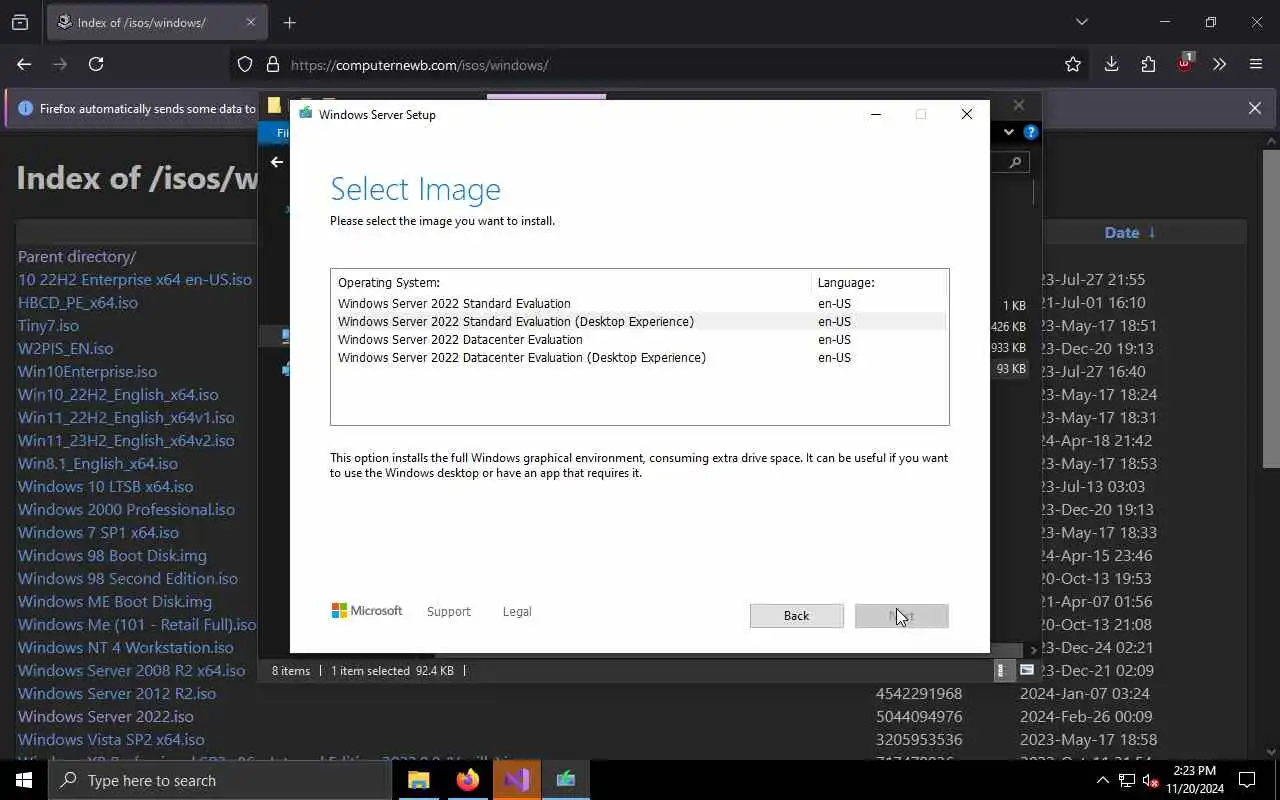
Task: Click the muted volume tray icon
Action: pos(1151,780)
